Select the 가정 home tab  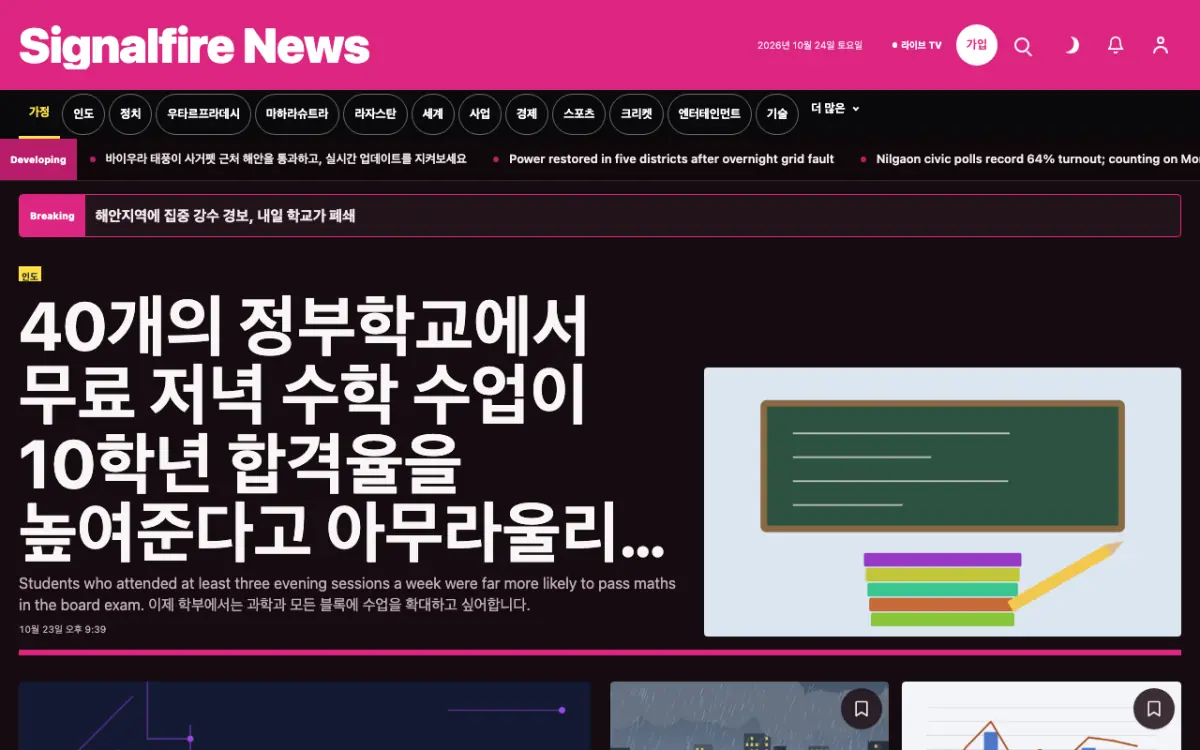pos(39,112)
